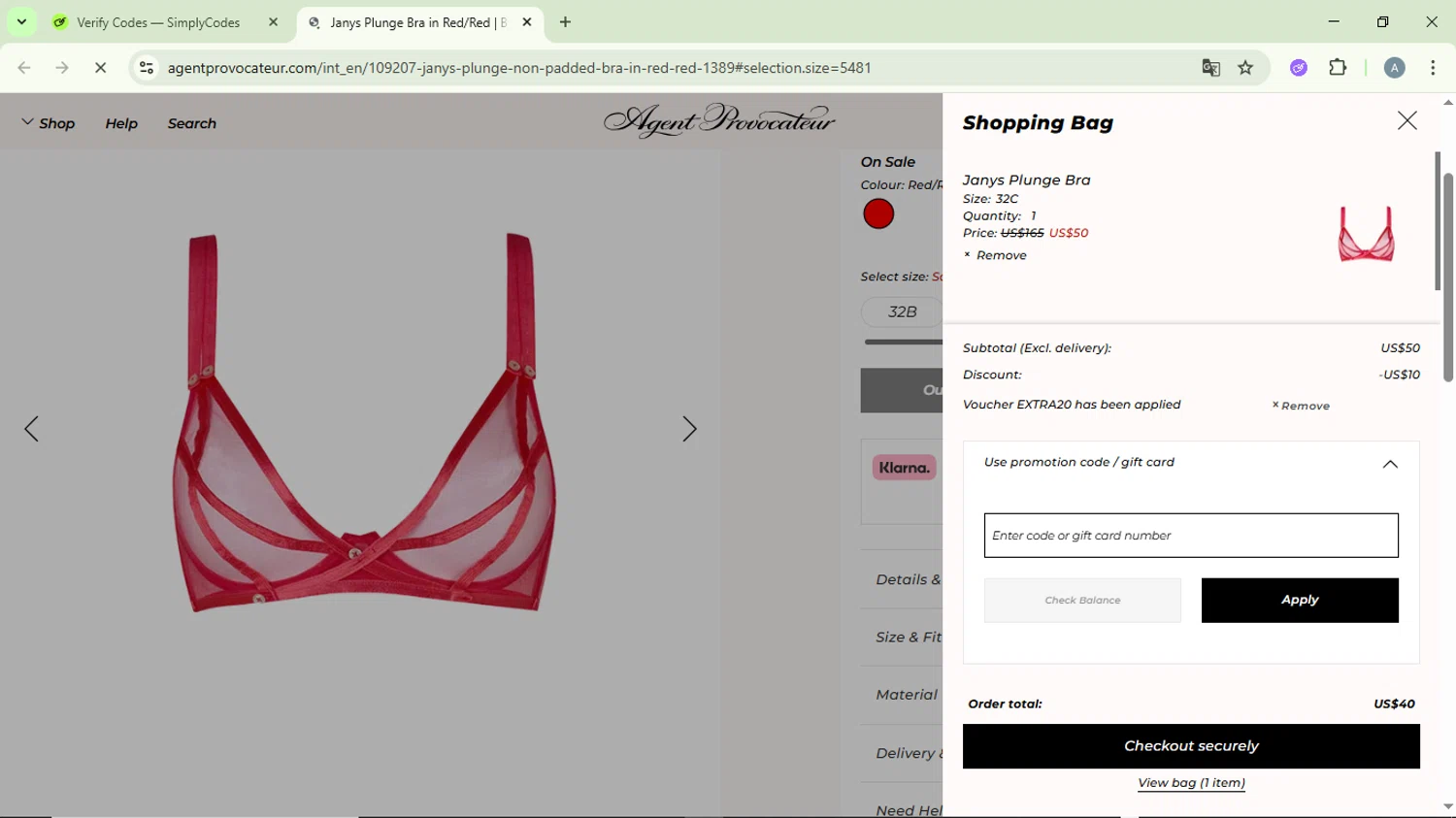This screenshot has width=1456, height=818.
Task: Click the Klarna badge
Action: (x=904, y=468)
